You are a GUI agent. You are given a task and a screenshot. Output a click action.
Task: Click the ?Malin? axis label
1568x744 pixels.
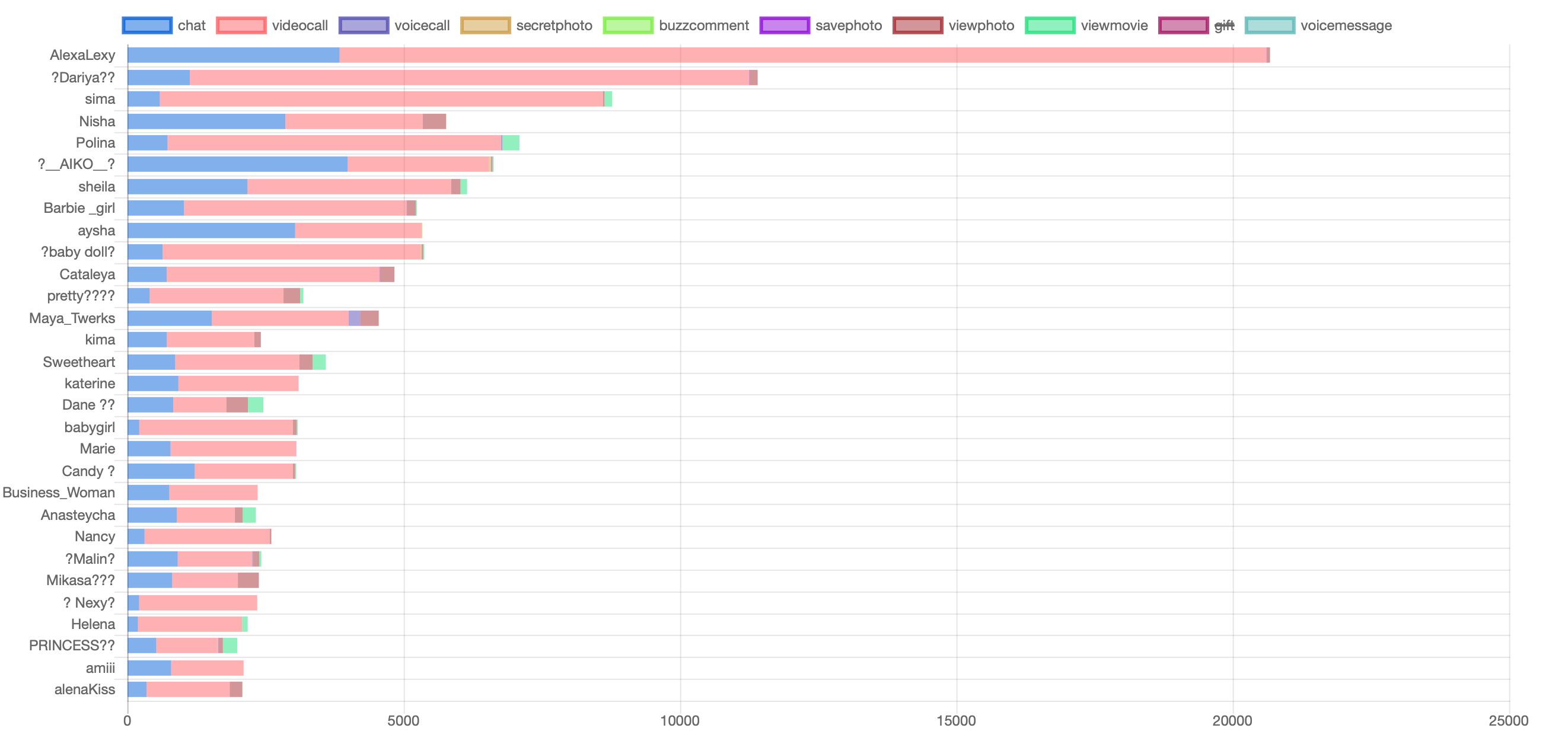point(90,559)
